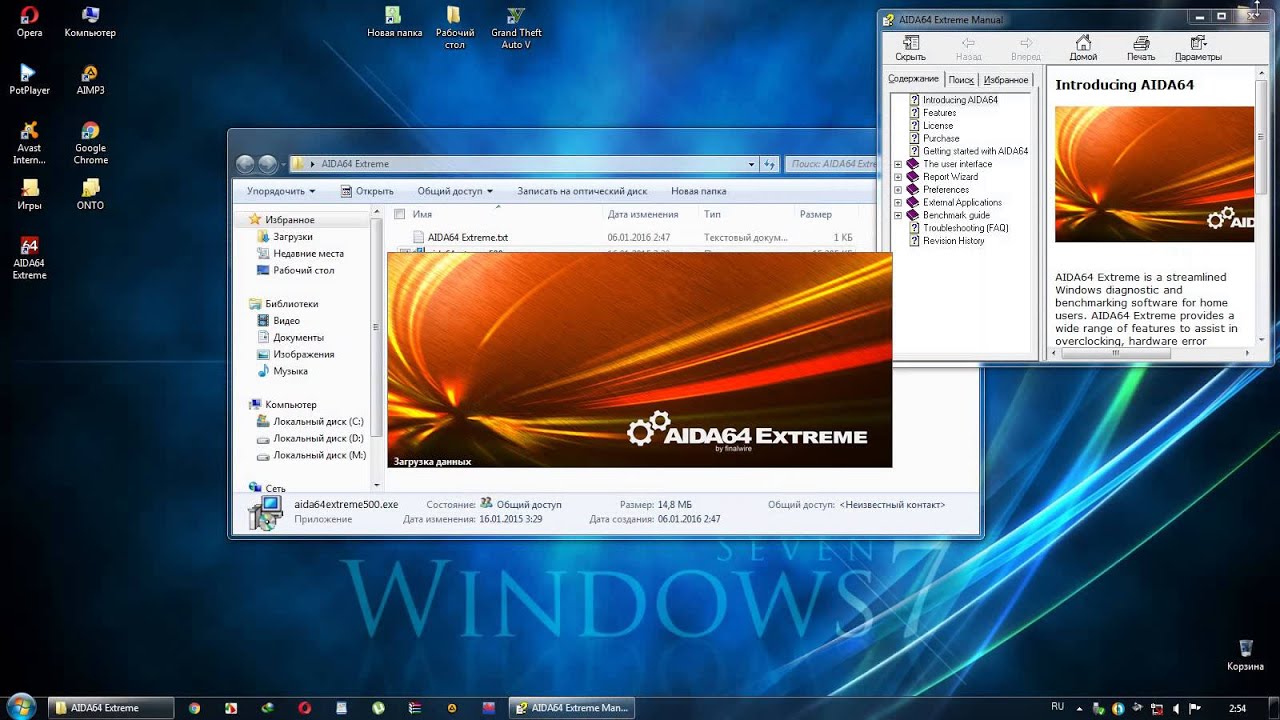Open the Opera desktop shortcut

(30, 21)
